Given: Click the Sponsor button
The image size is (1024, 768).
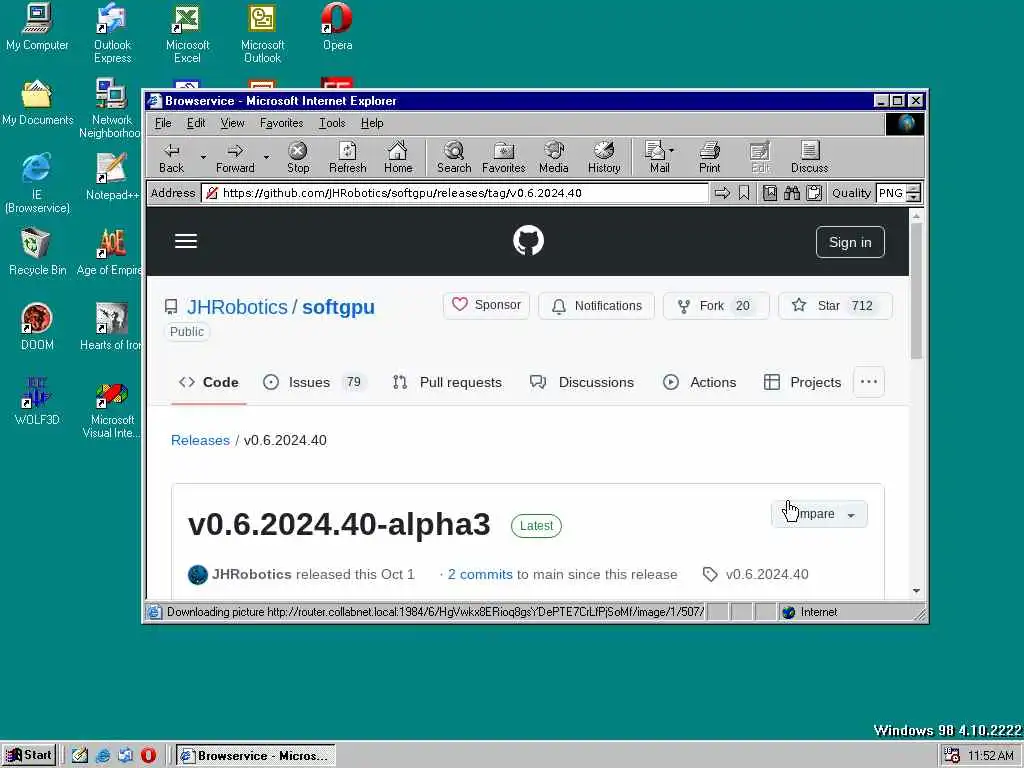Looking at the screenshot, I should point(487,306).
